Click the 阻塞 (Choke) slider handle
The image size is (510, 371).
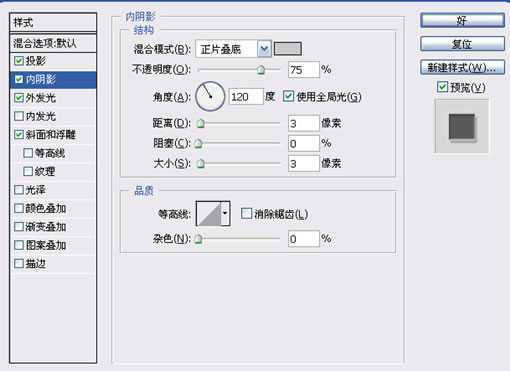pyautogui.click(x=199, y=144)
